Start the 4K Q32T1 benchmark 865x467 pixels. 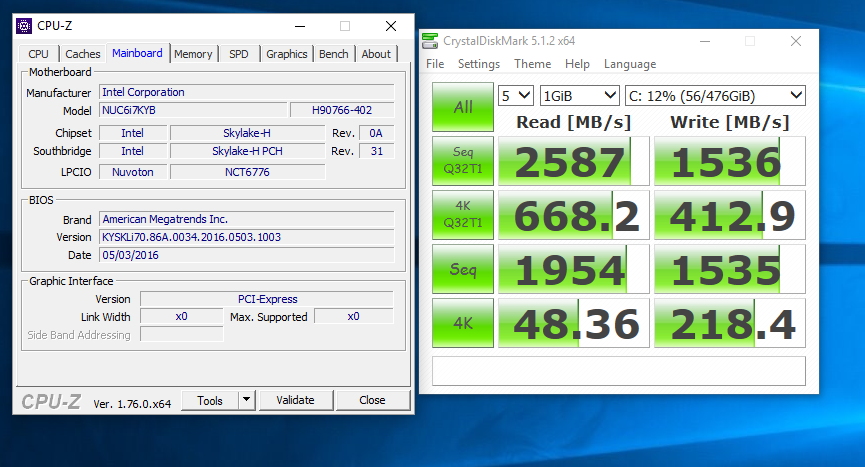pyautogui.click(x=462, y=216)
